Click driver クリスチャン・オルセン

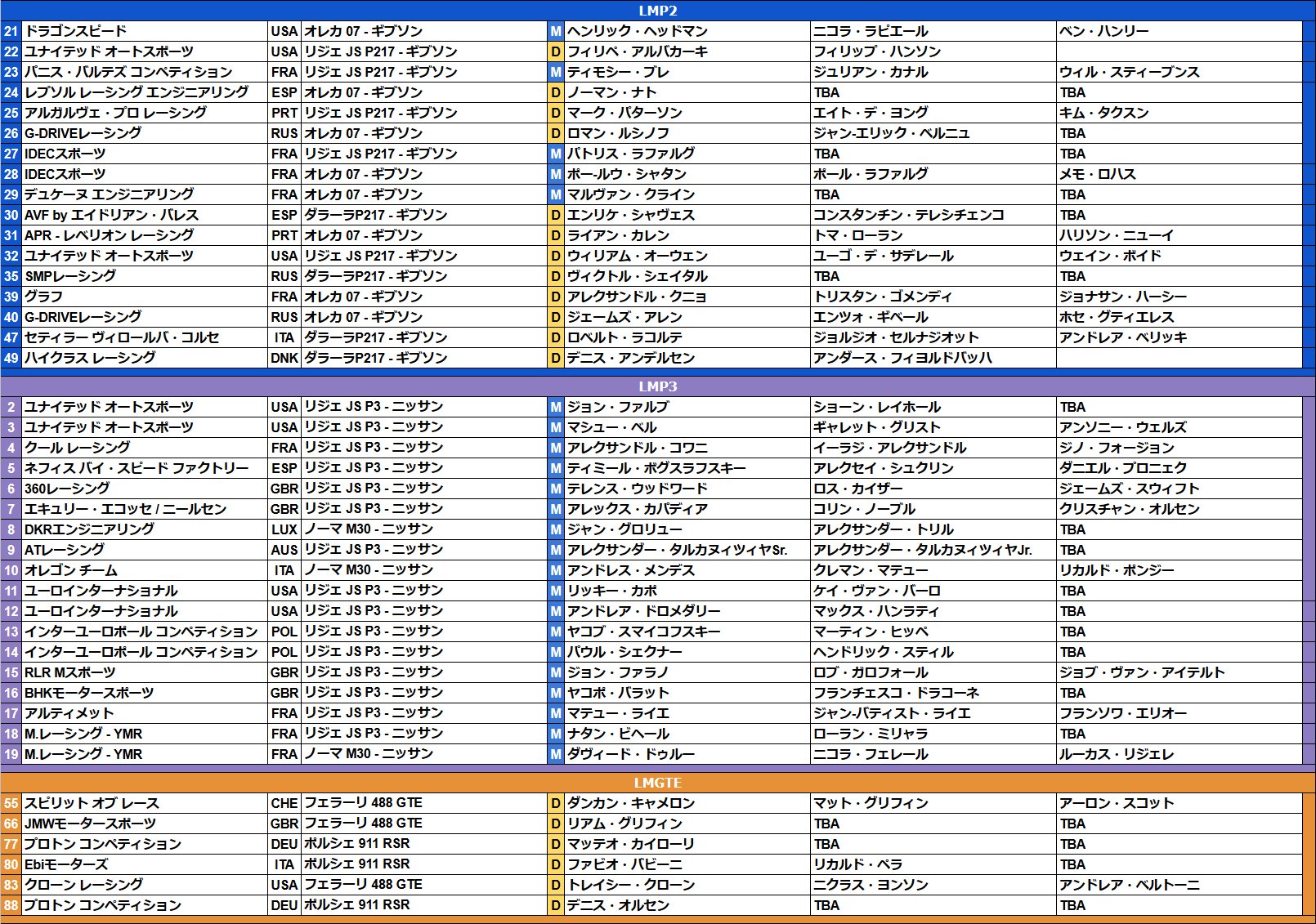point(1129,509)
